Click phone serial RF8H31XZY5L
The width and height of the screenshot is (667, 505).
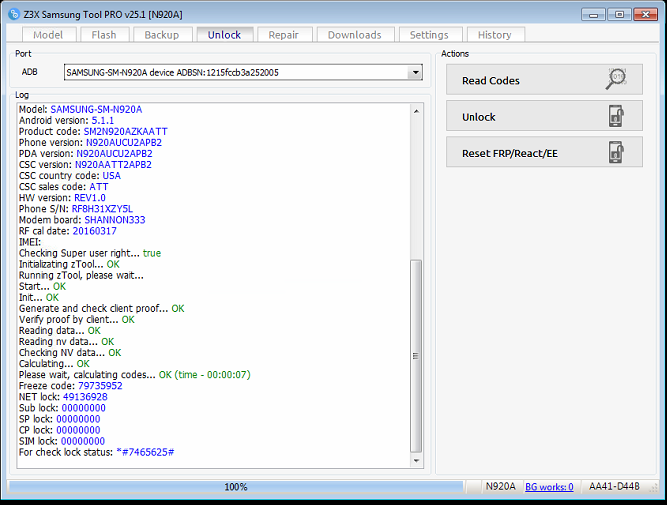[x=102, y=209]
